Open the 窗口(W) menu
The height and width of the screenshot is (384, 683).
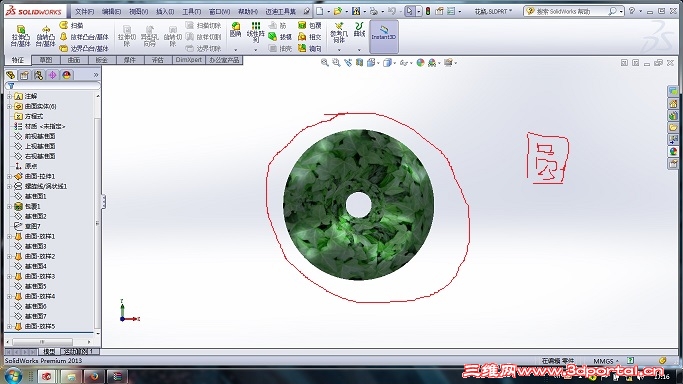pyautogui.click(x=220, y=11)
